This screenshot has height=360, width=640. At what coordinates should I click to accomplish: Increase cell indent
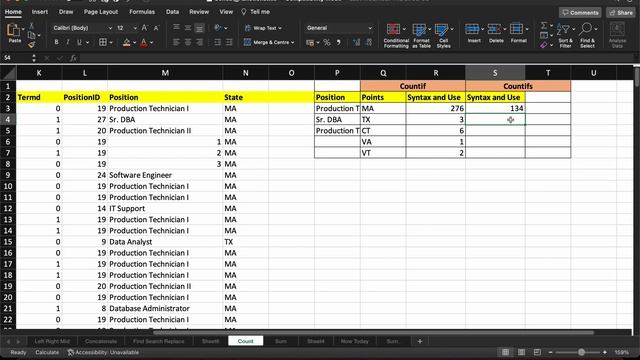(x=229, y=42)
